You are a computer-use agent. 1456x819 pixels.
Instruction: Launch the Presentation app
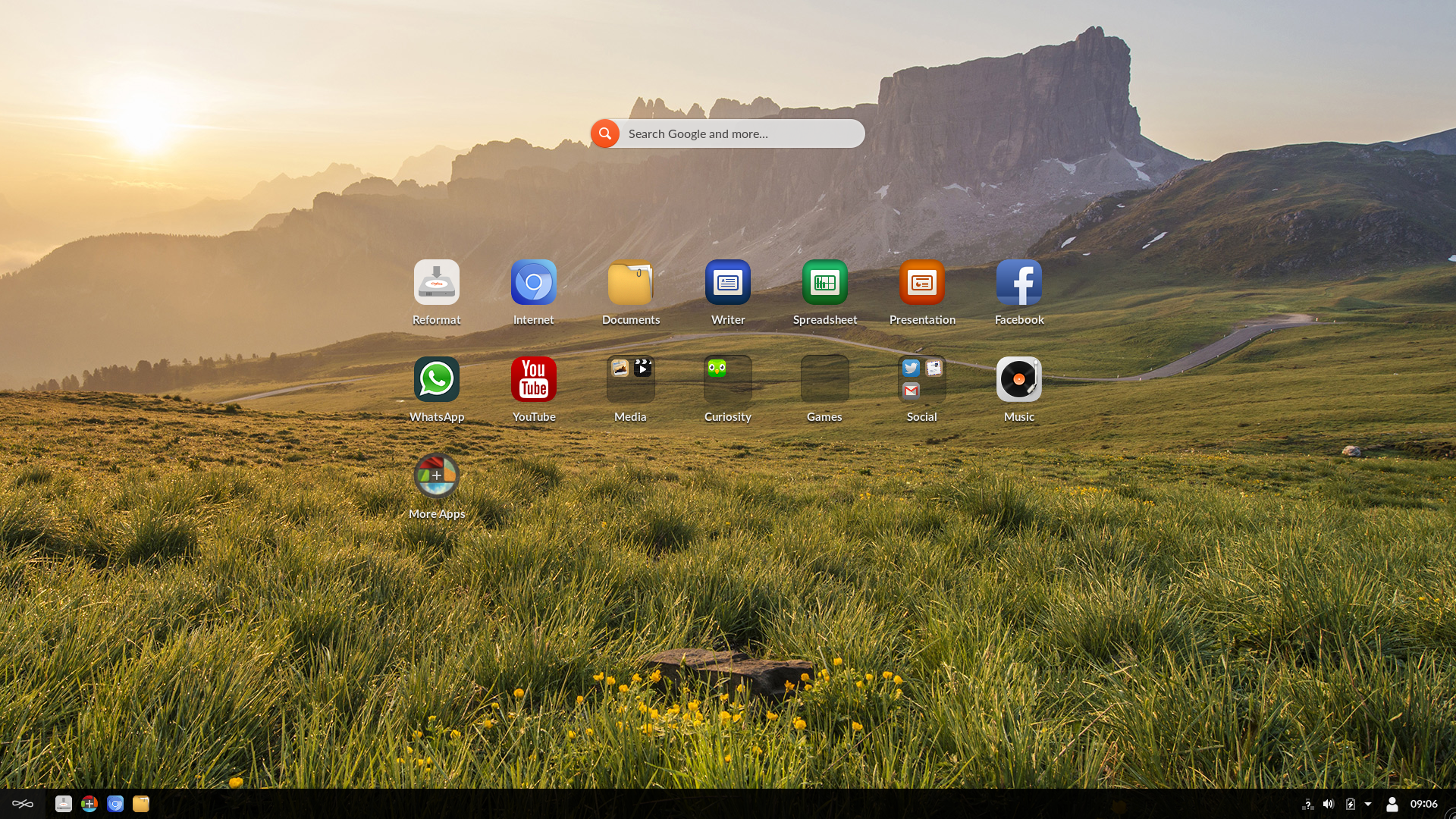tap(922, 283)
